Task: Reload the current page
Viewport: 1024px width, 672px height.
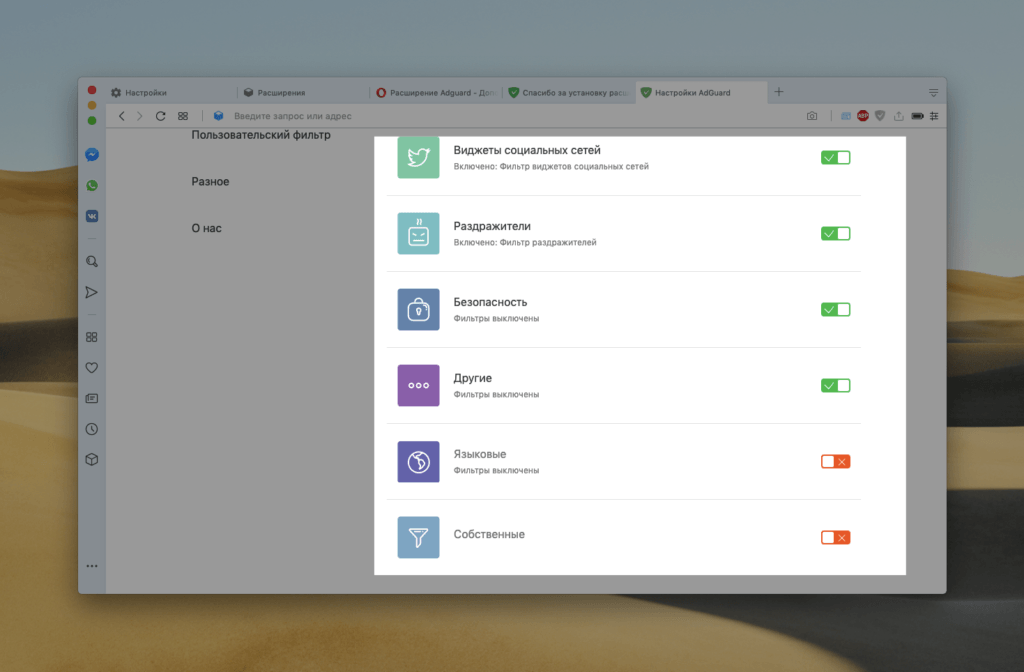Action: [x=161, y=116]
